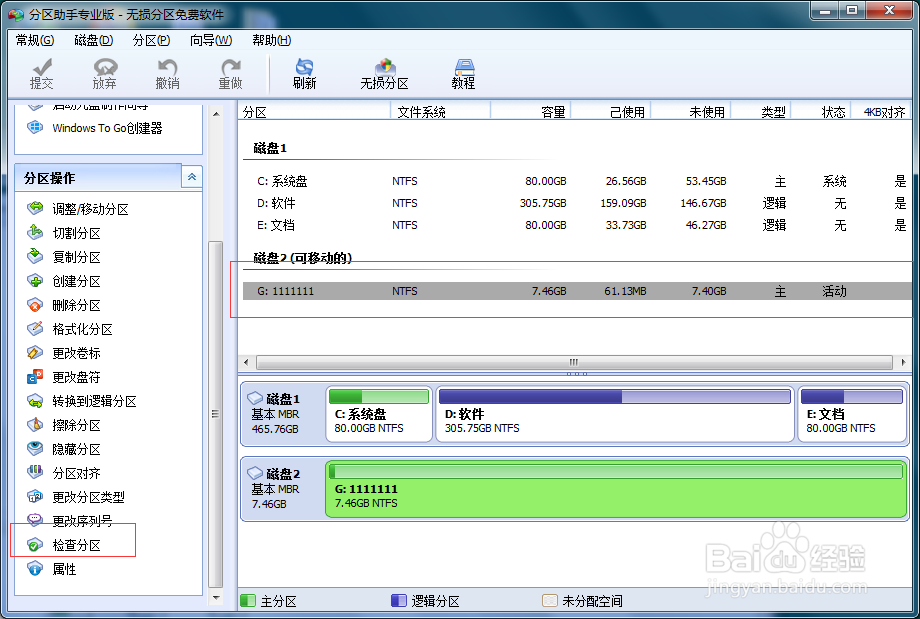Screen dimensions: 920x619
Task: Click the 逻辑分区 blue legend swatch
Action: pyautogui.click(x=398, y=601)
